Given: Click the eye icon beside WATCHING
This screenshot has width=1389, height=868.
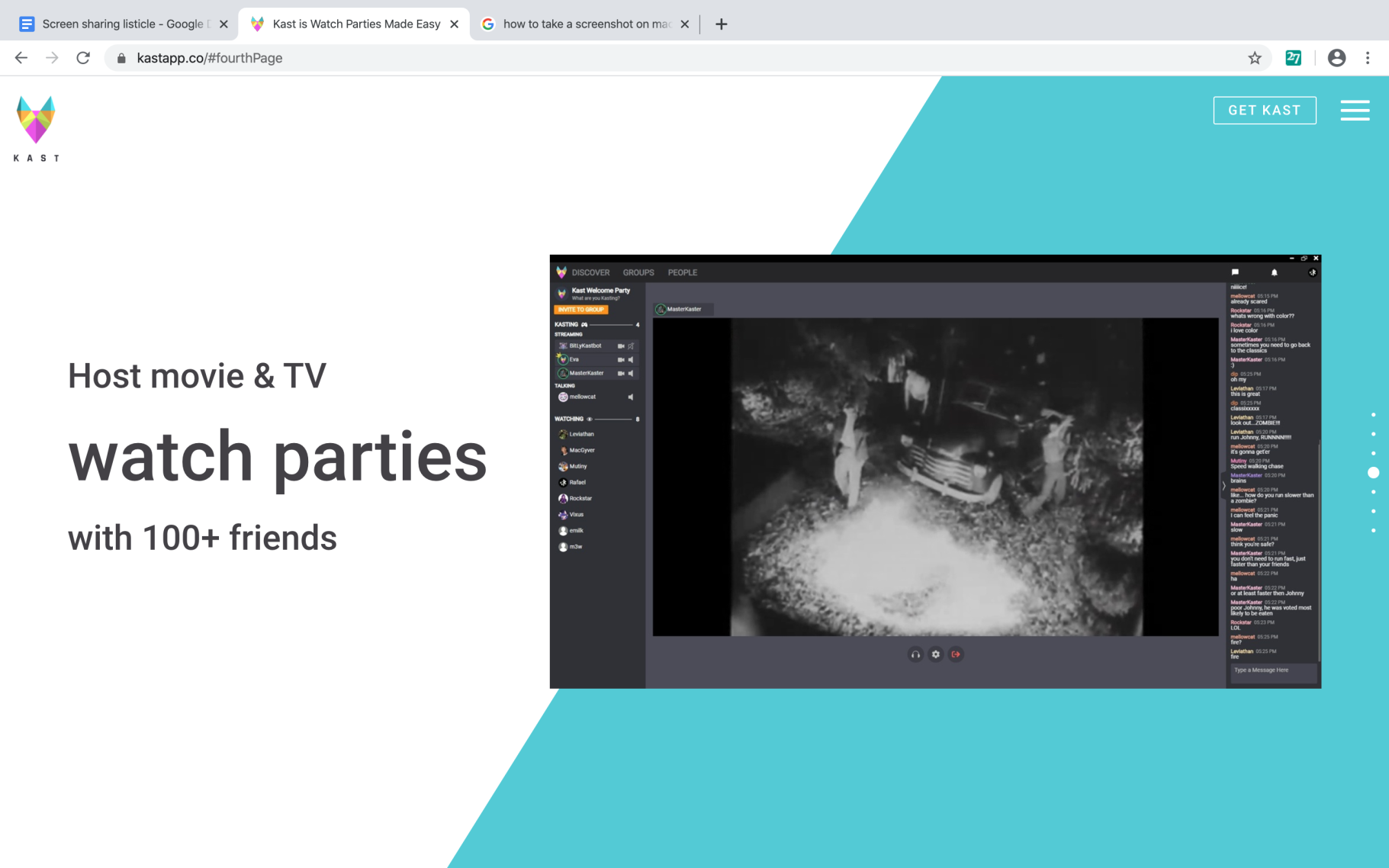Looking at the screenshot, I should click(588, 419).
